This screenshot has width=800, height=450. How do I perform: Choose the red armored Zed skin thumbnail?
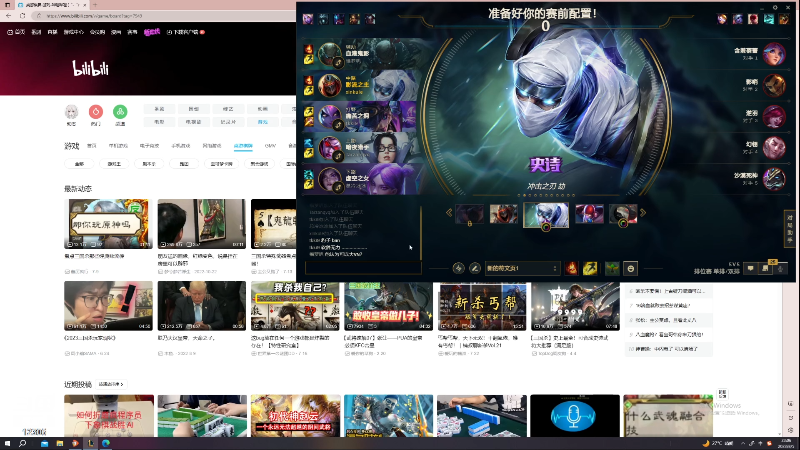(504, 214)
